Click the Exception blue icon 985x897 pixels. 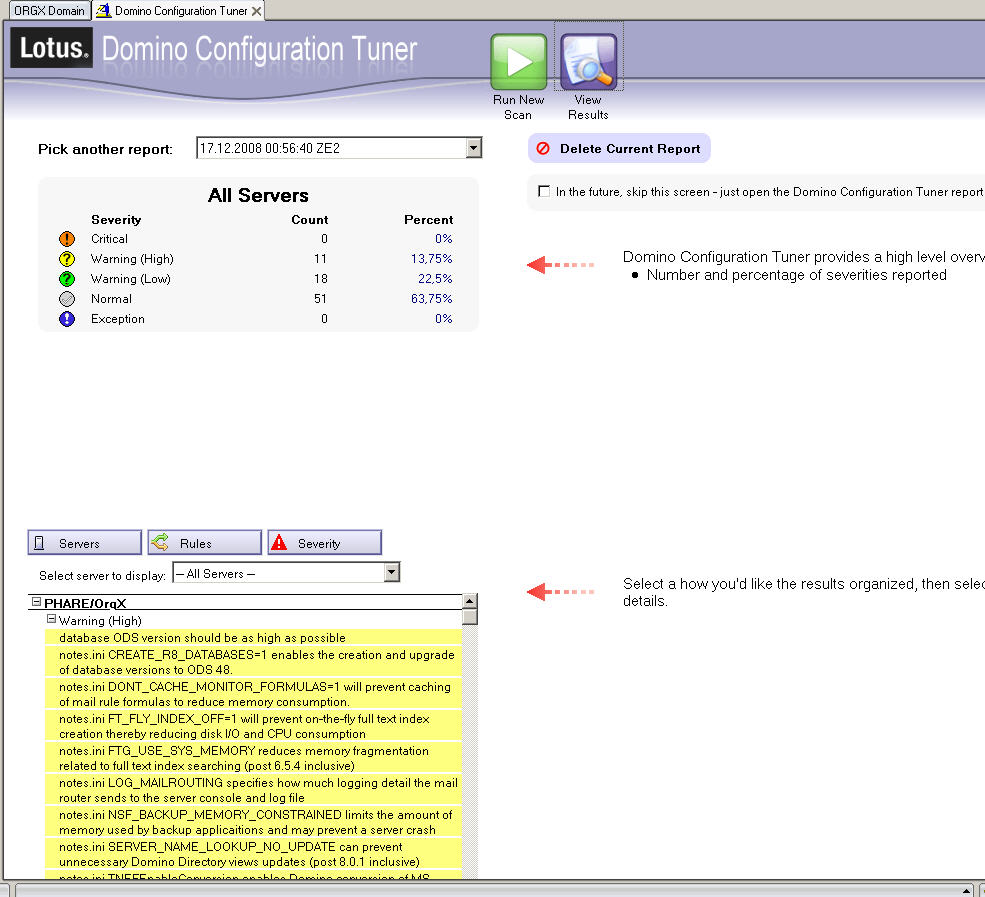click(x=67, y=319)
